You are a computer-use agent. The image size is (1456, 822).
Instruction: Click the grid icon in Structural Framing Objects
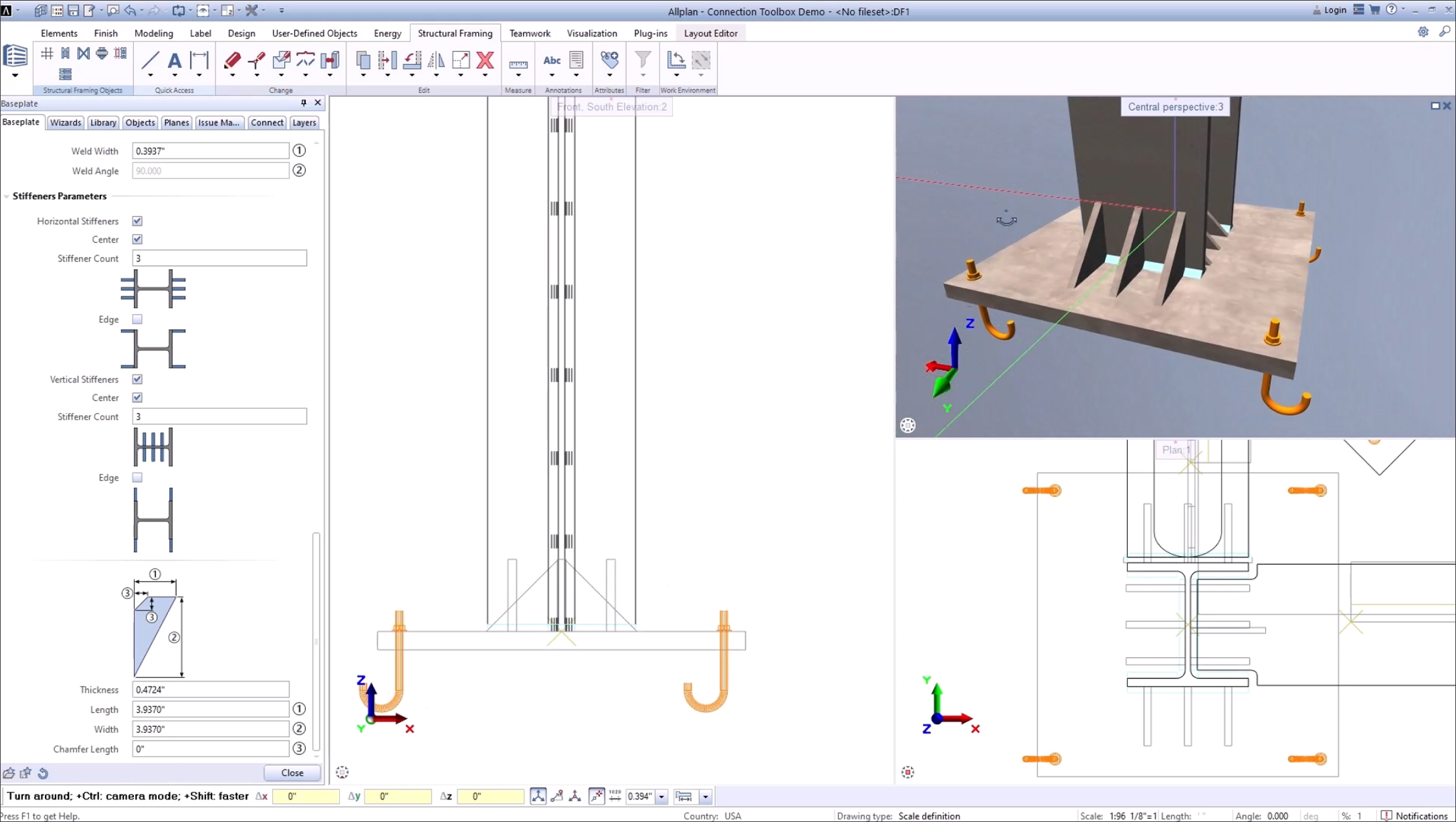[47, 53]
